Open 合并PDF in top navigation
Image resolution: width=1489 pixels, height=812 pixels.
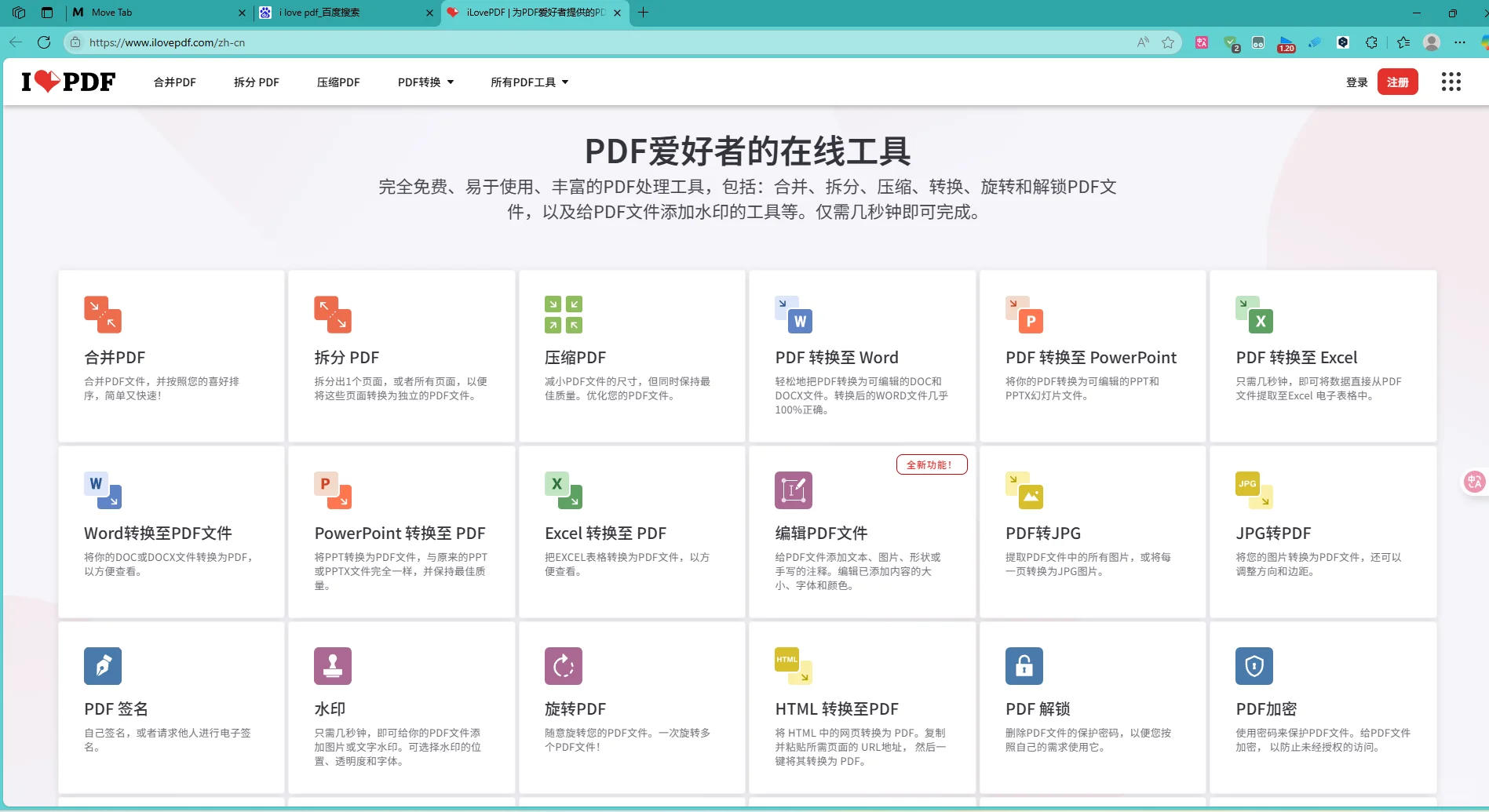click(x=175, y=82)
